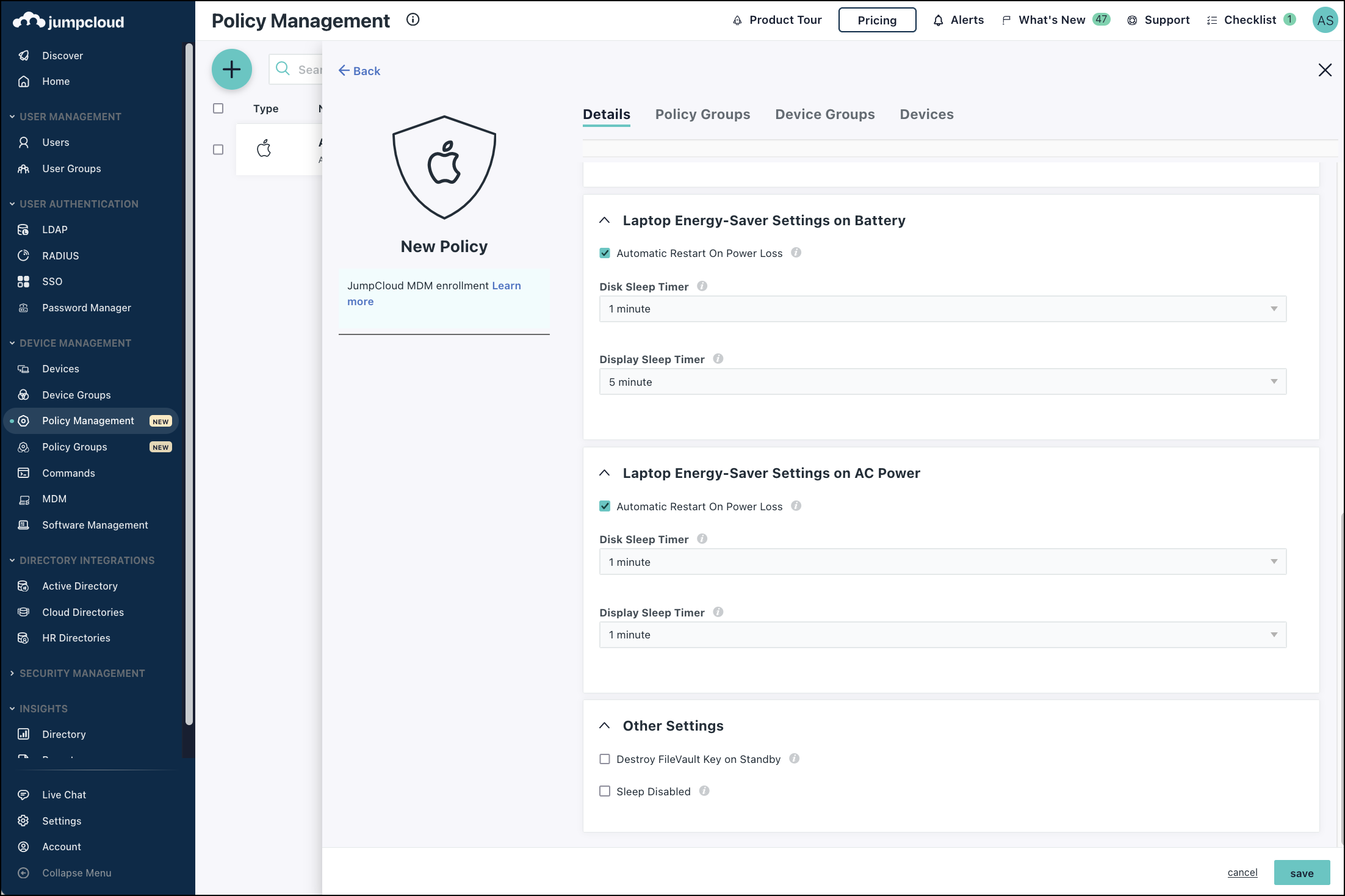This screenshot has width=1345, height=896.
Task: Check the Sleep Disabled checkbox
Action: (605, 792)
